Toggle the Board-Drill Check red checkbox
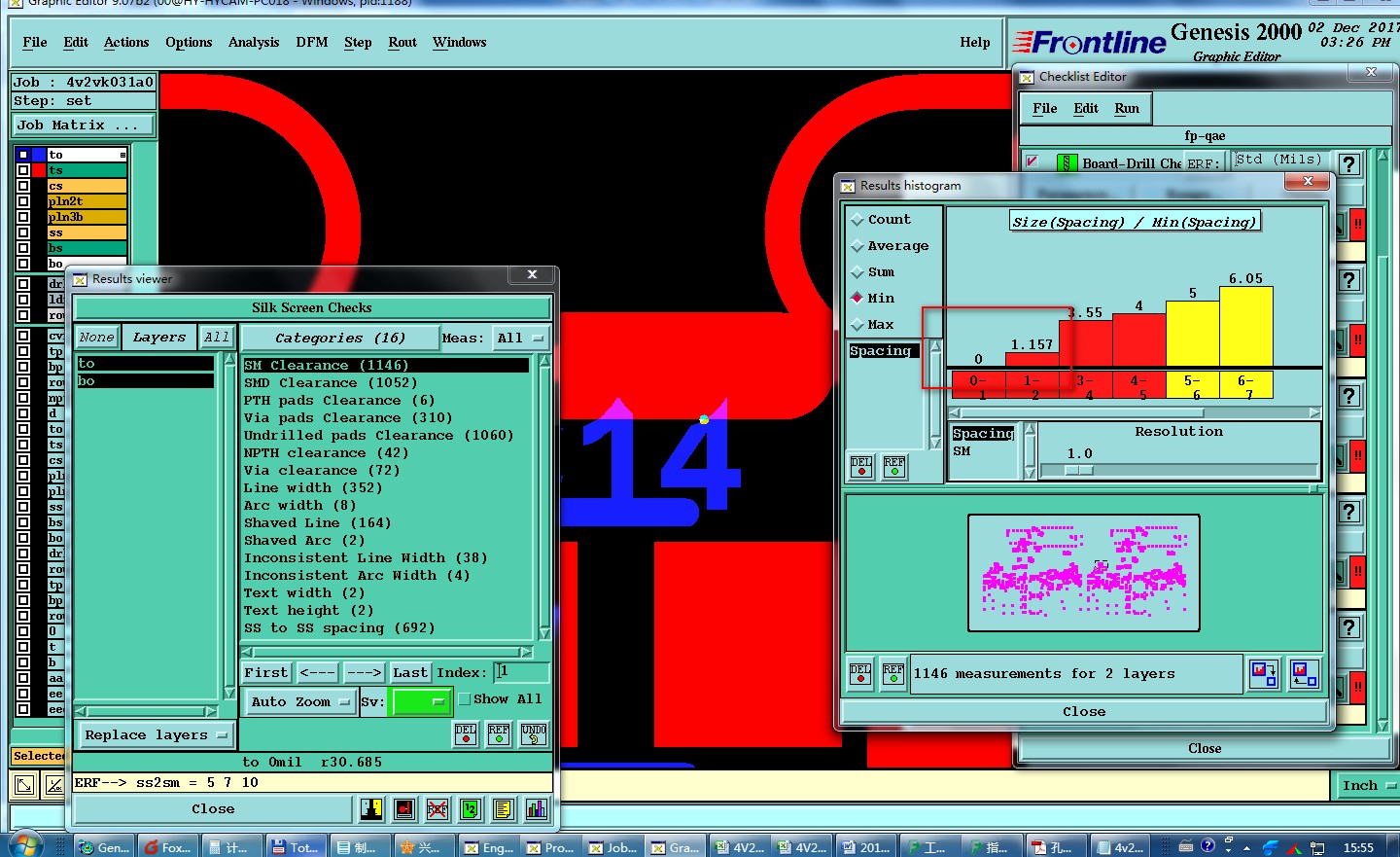Image resolution: width=1400 pixels, height=857 pixels. [1032, 161]
